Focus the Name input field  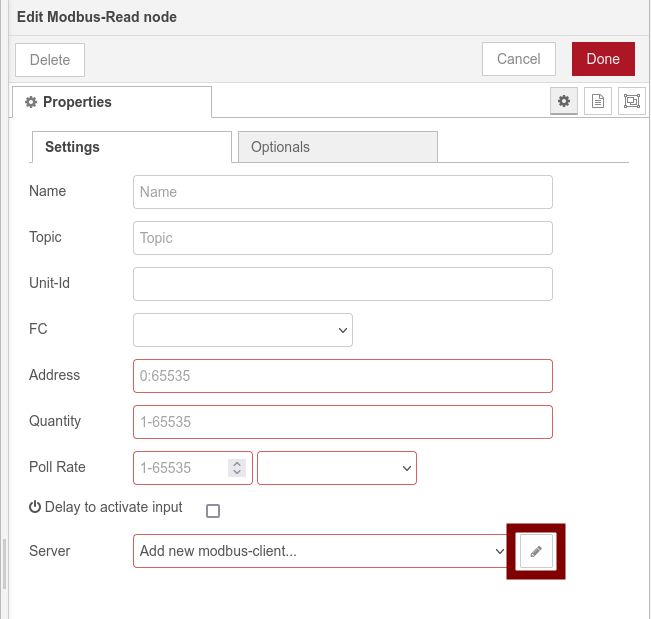tap(342, 192)
